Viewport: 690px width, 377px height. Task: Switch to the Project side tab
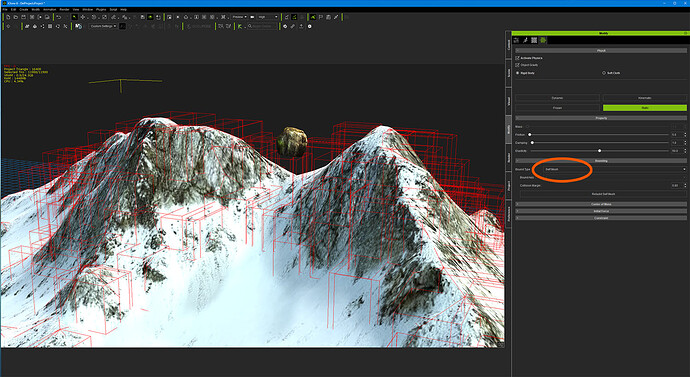[x=509, y=186]
